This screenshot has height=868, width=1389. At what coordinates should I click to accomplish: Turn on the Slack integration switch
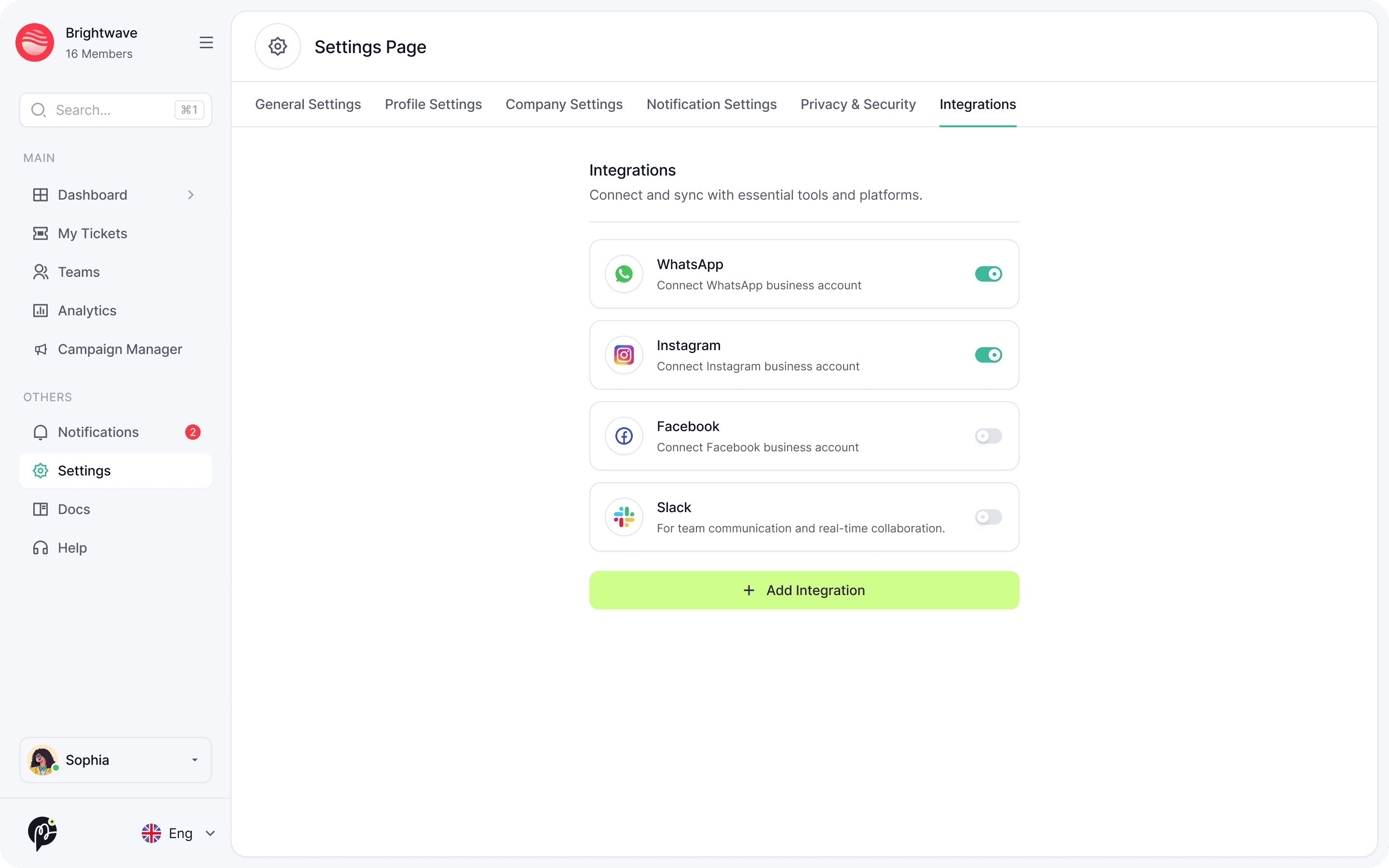988,516
